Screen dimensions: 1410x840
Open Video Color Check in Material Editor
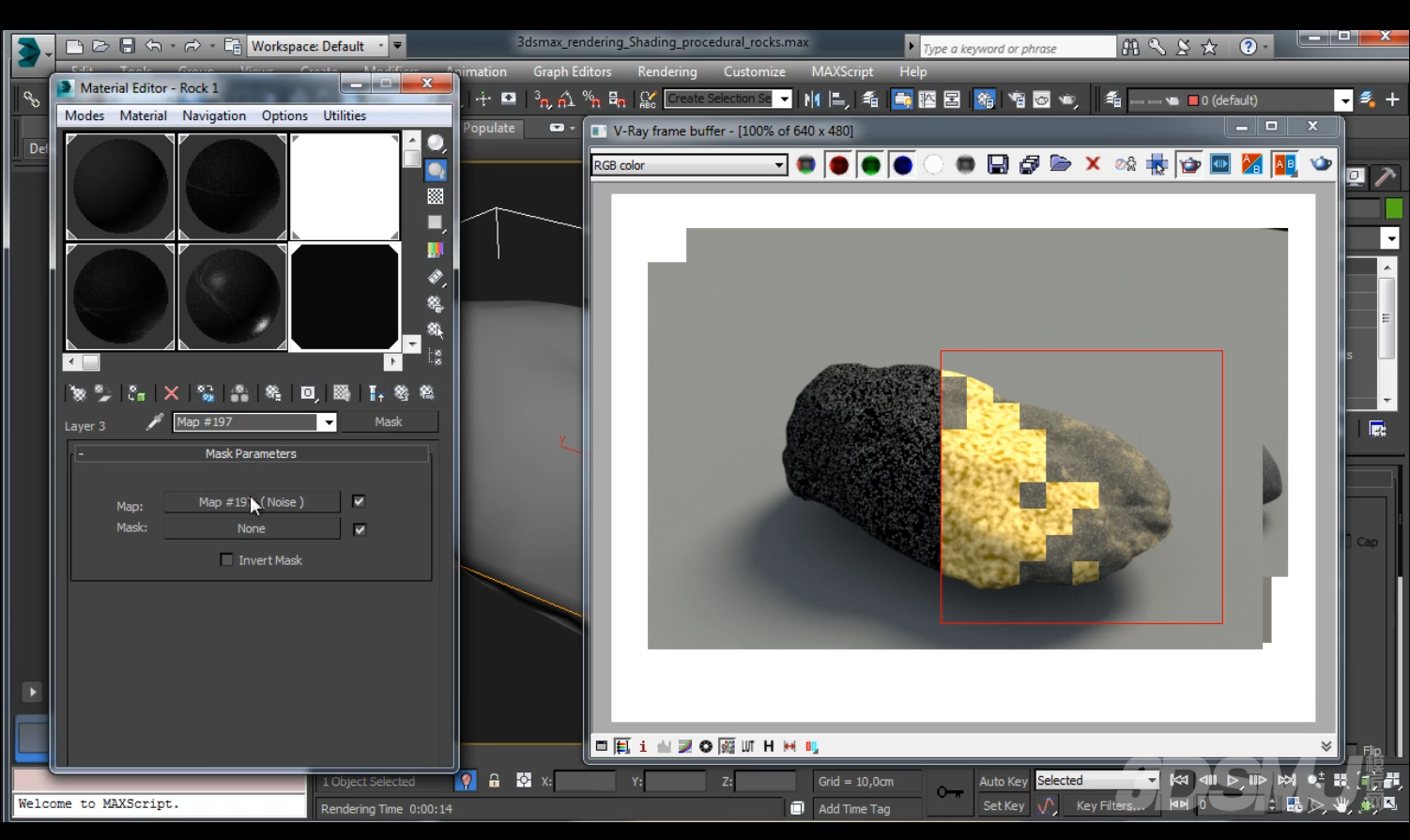tap(436, 250)
